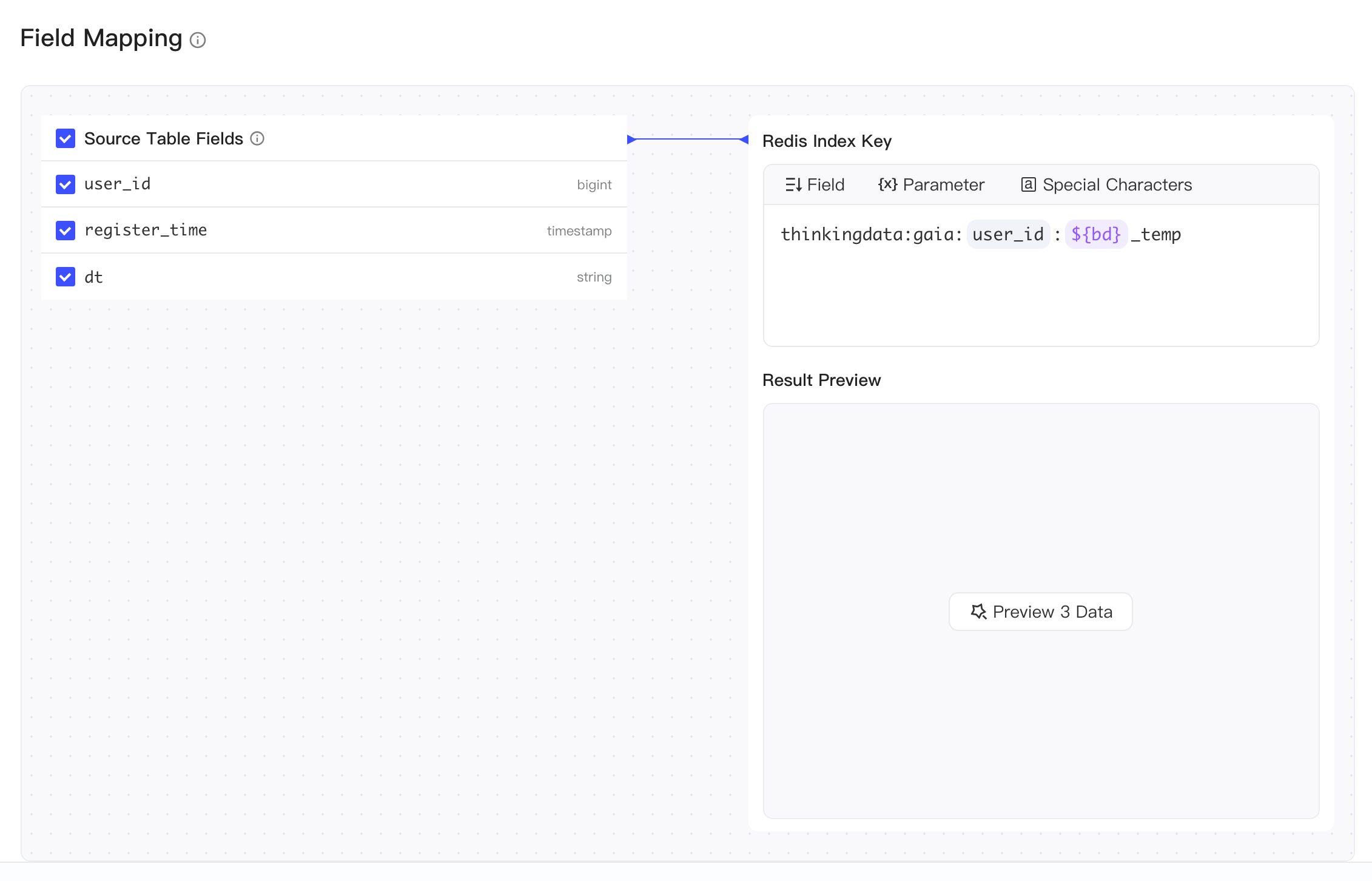The image size is (1372, 881).
Task: Uncheck the register_time field checkbox
Action: coord(66,231)
